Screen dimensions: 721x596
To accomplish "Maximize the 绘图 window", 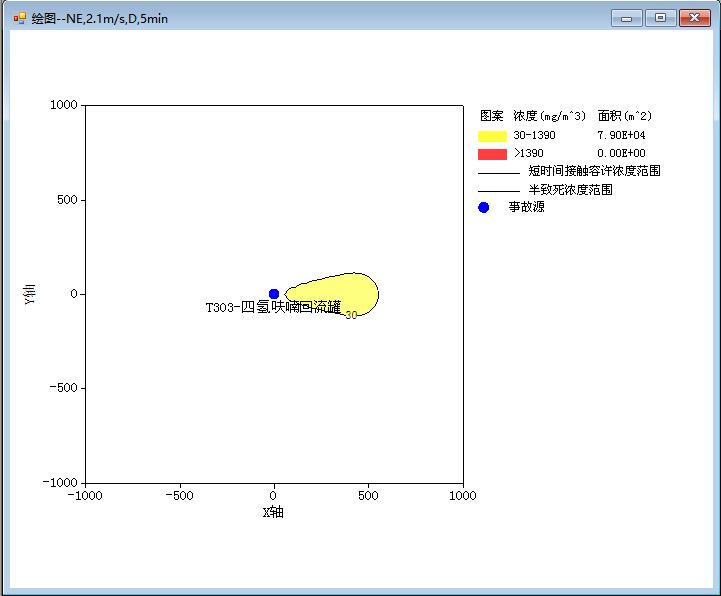I will (x=660, y=18).
